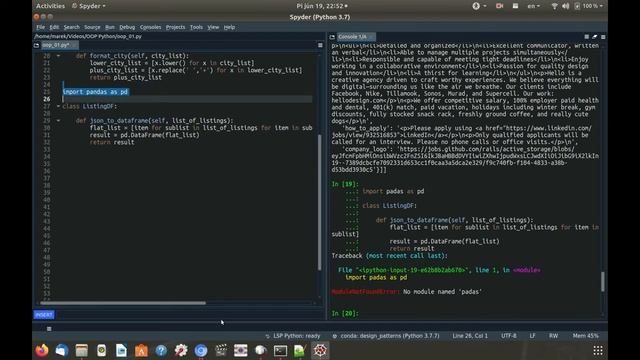Open the Spyder app menu in top bar
This screenshot has height=360, width=640.
click(x=89, y=6)
